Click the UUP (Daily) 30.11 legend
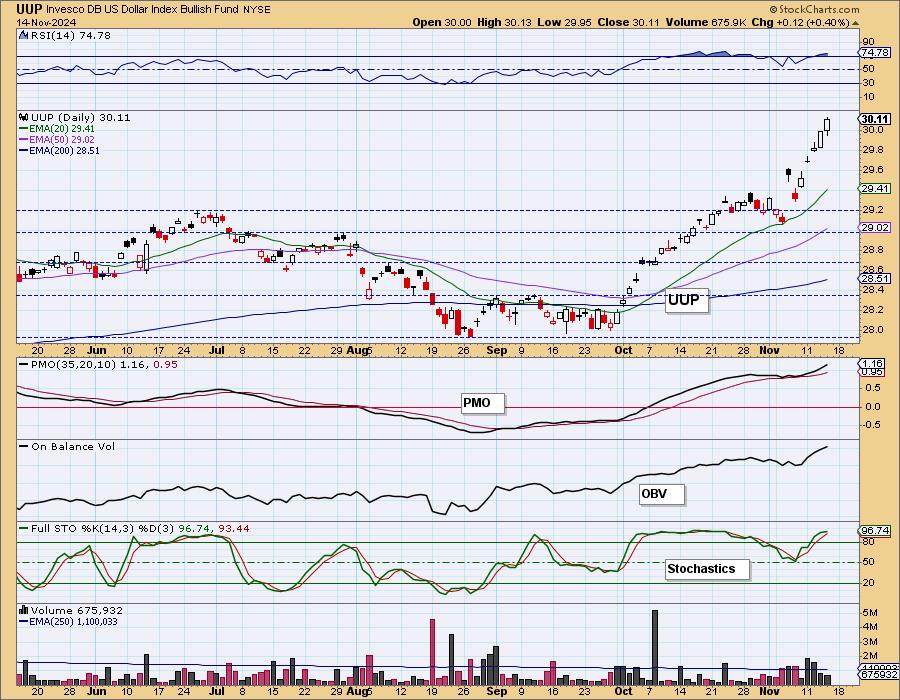Viewport: 900px width, 700px height. (80, 118)
